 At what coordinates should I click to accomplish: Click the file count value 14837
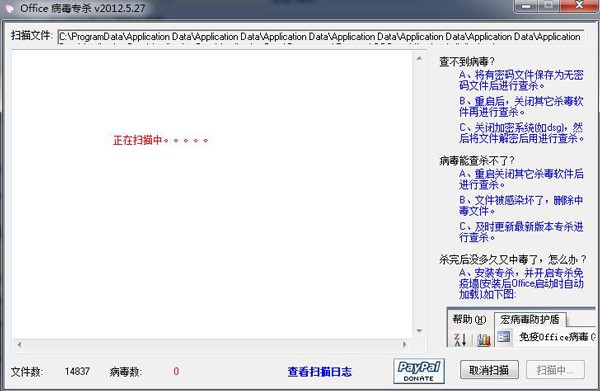point(77,371)
